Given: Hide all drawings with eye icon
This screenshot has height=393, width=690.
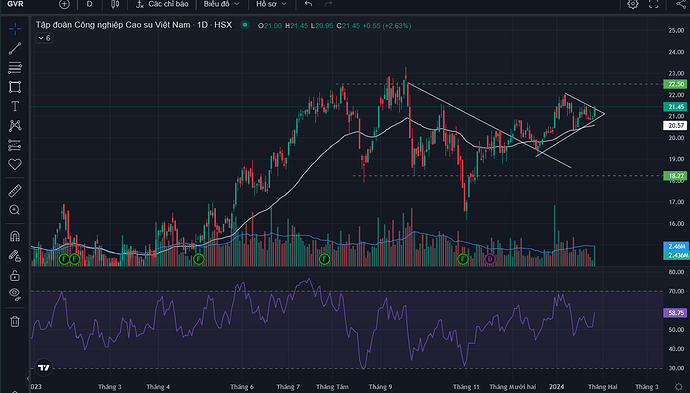Looking at the screenshot, I should 15,294.
